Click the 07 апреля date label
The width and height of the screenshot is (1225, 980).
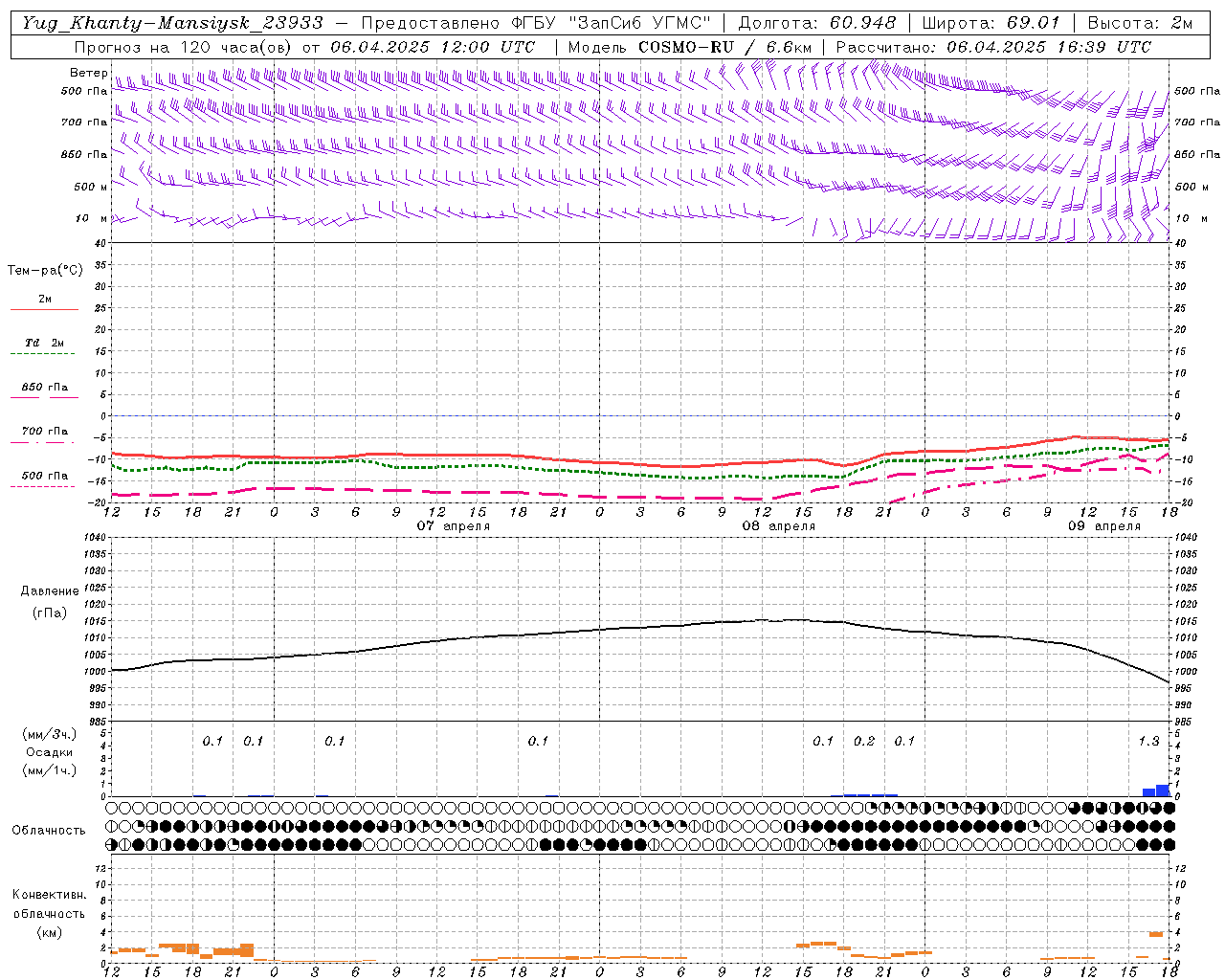pyautogui.click(x=454, y=526)
